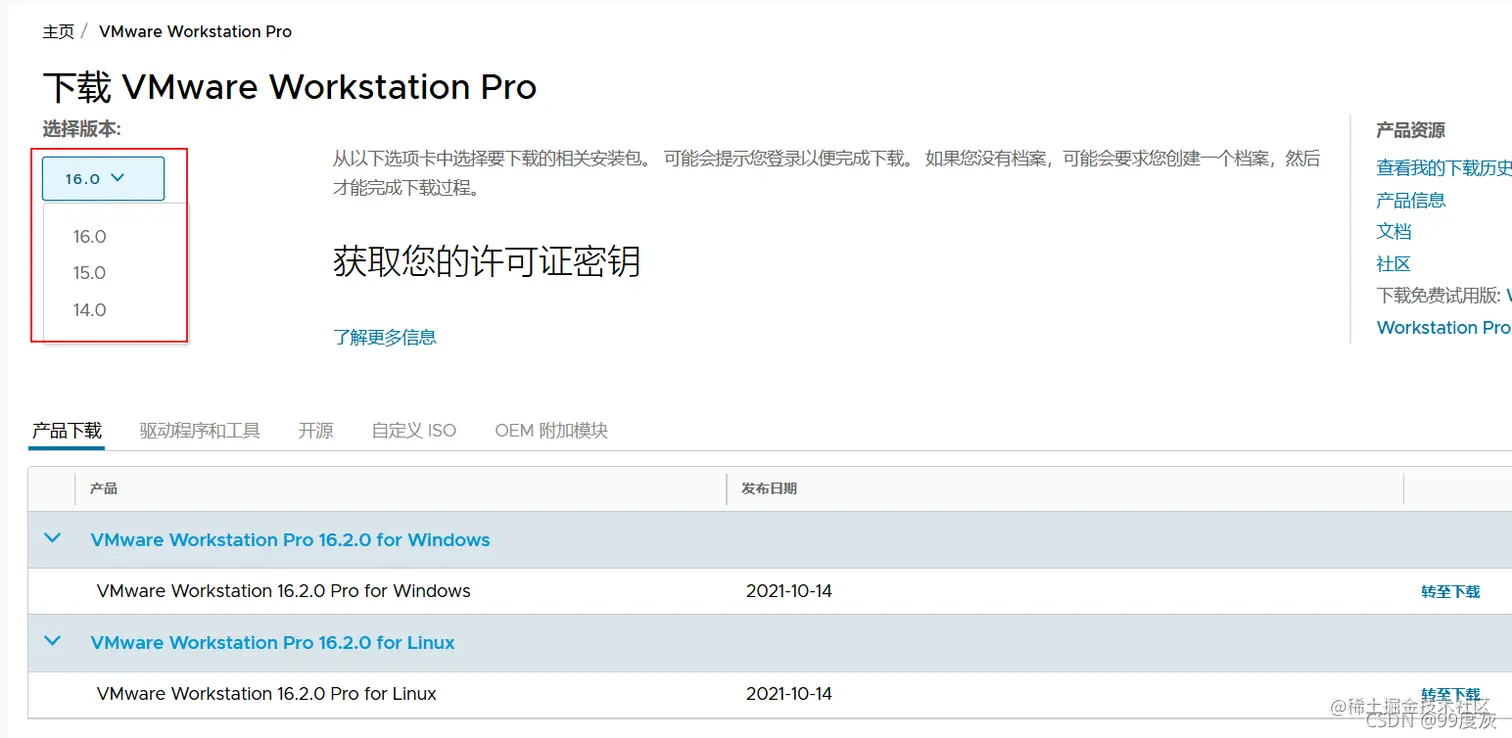This screenshot has height=738, width=1512.
Task: Click the Linux release date 2021-10-14
Action: click(x=789, y=694)
